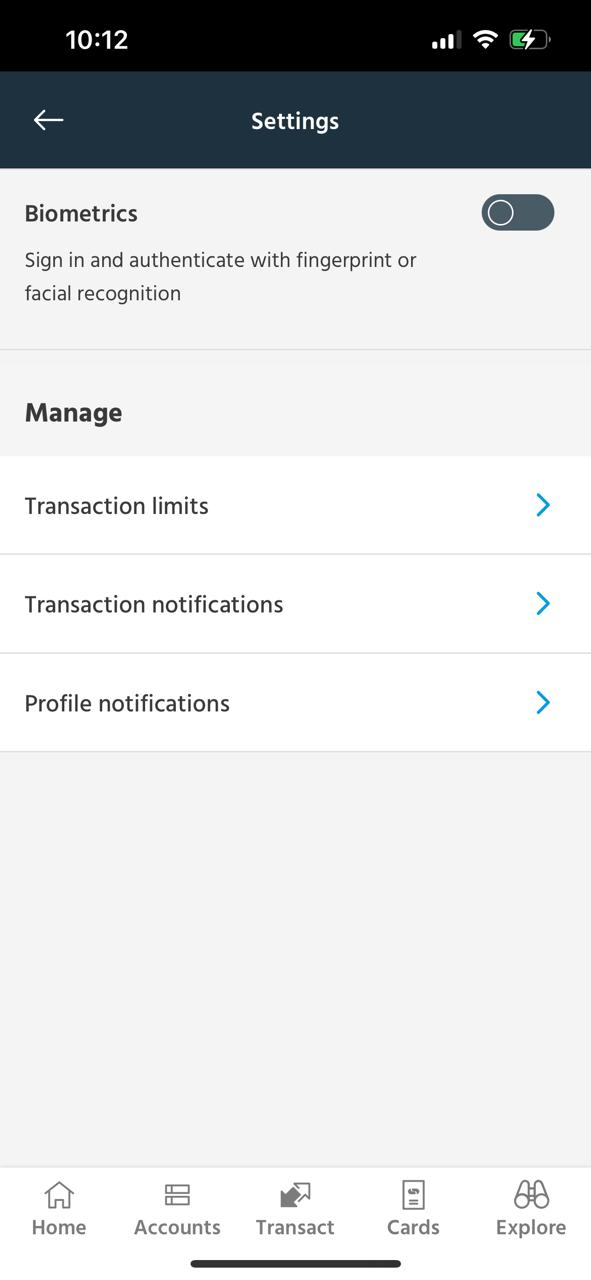Open the Profile notifications row
The height and width of the screenshot is (1280, 591).
point(295,703)
